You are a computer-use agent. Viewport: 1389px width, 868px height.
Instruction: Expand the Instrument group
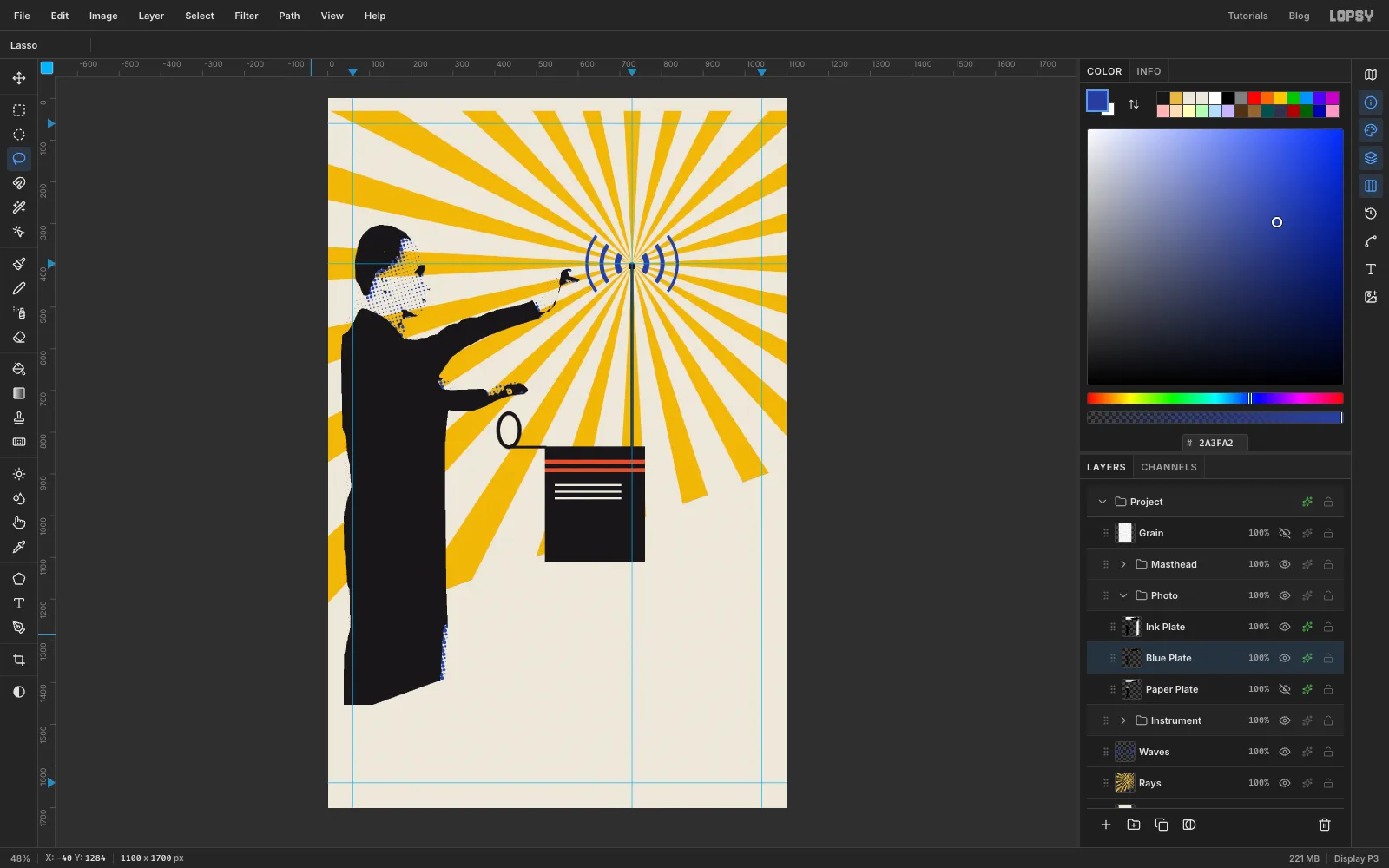tap(1123, 720)
